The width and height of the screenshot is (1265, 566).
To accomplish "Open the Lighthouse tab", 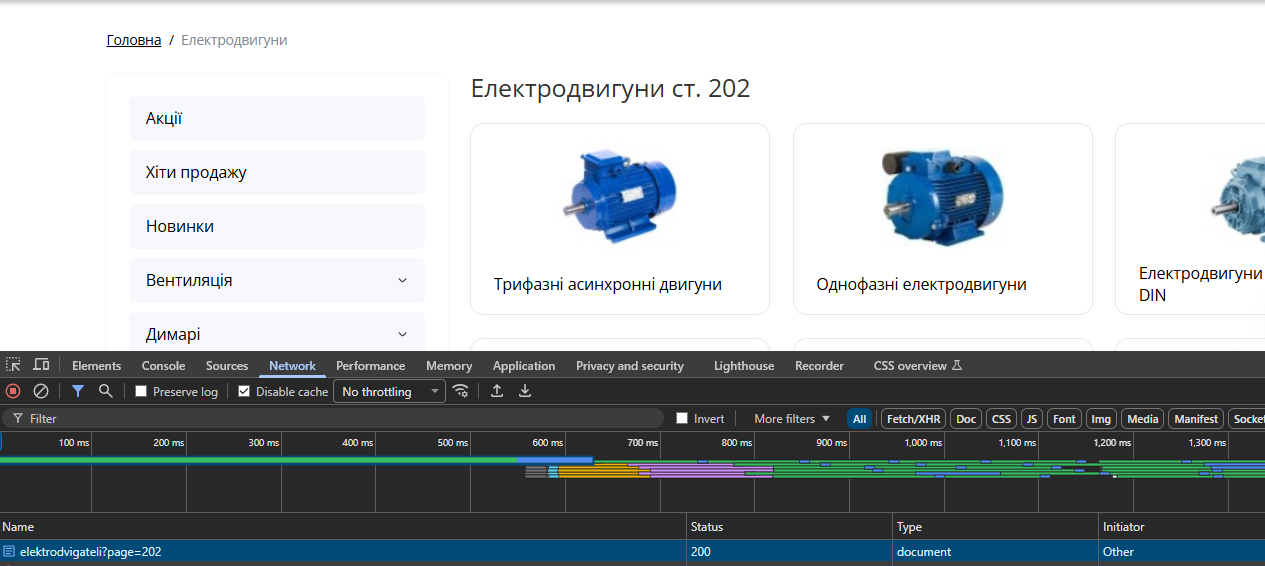I will 744,366.
